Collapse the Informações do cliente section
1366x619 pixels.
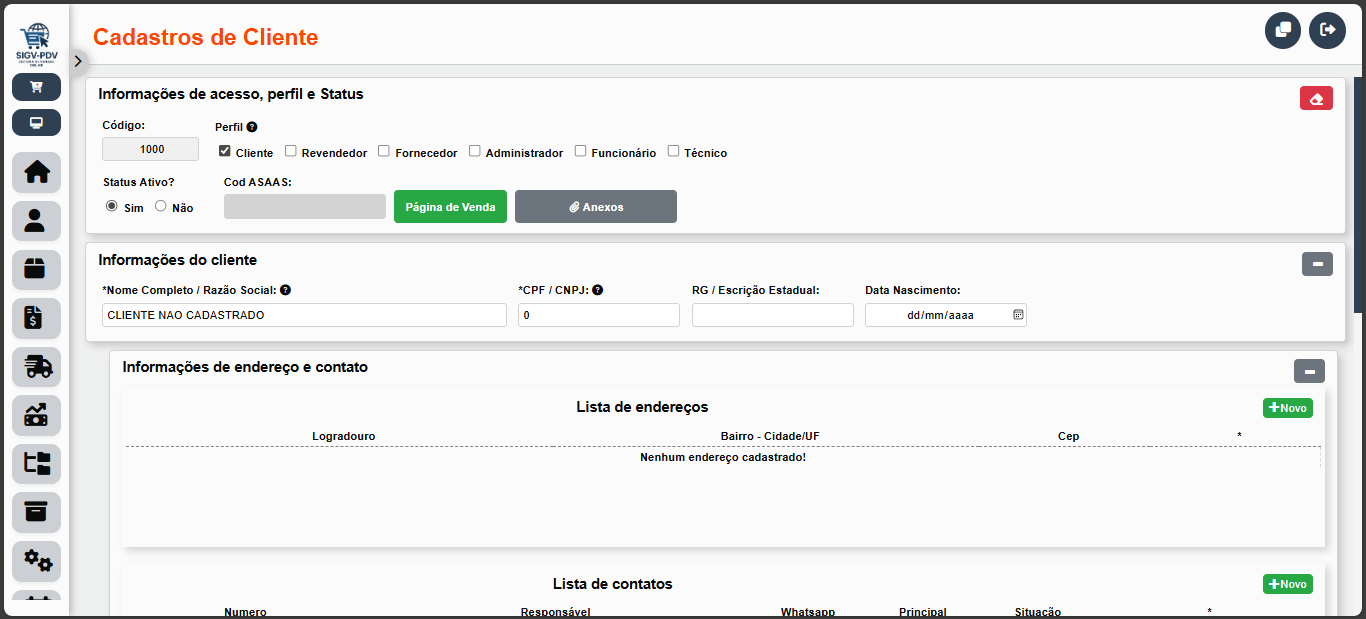point(1317,264)
